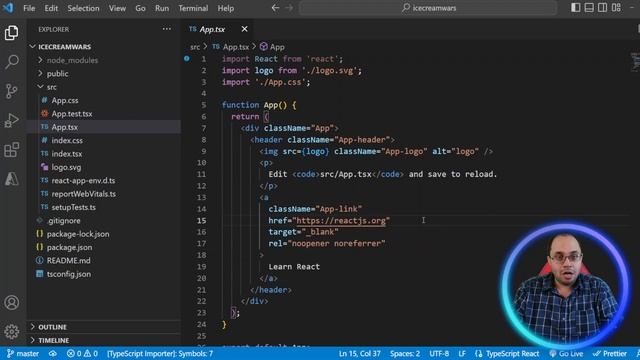Open the Customize Layout icon

tap(616, 7)
